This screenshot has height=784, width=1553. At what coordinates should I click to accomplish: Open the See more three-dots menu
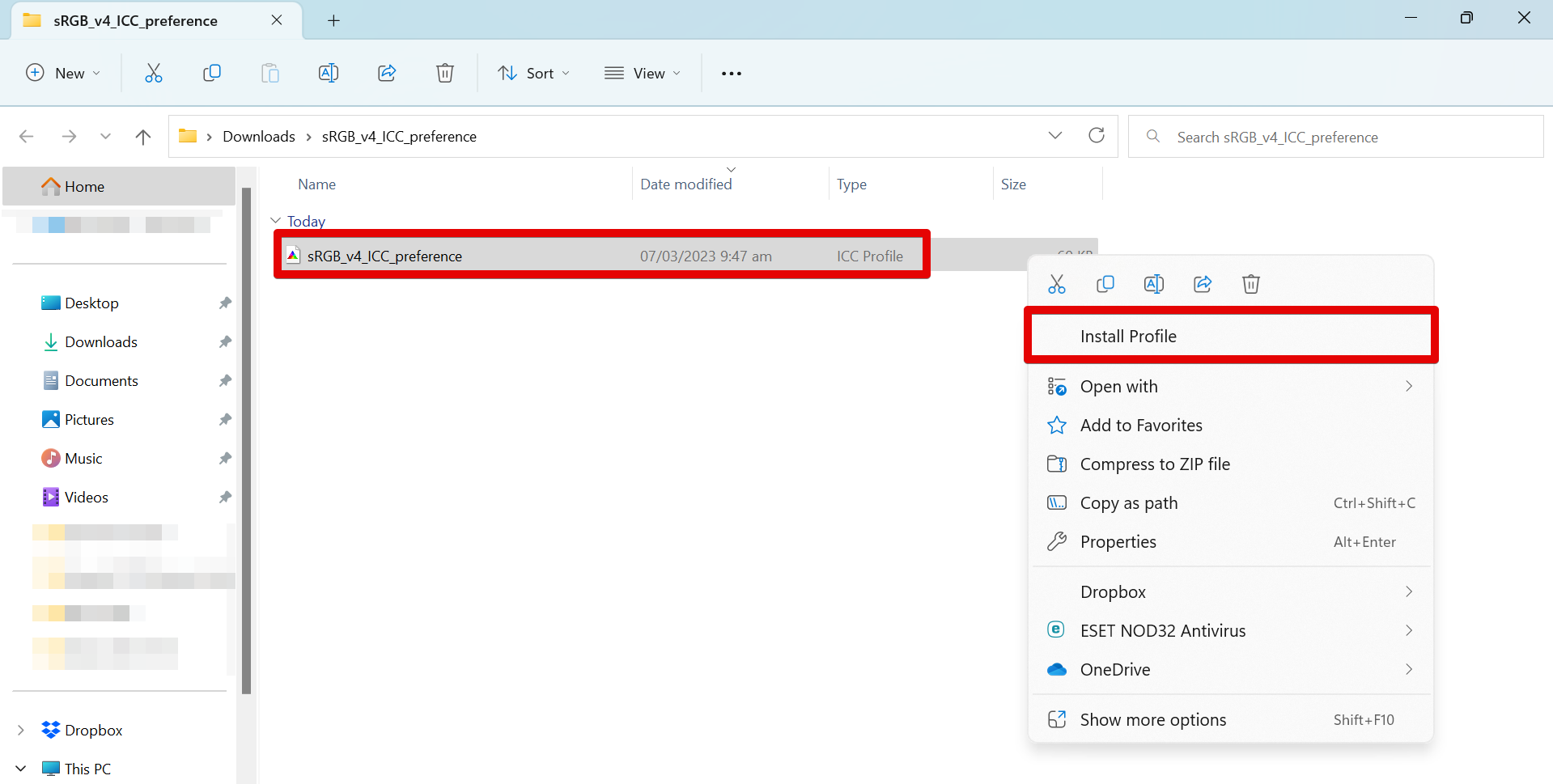coord(732,74)
